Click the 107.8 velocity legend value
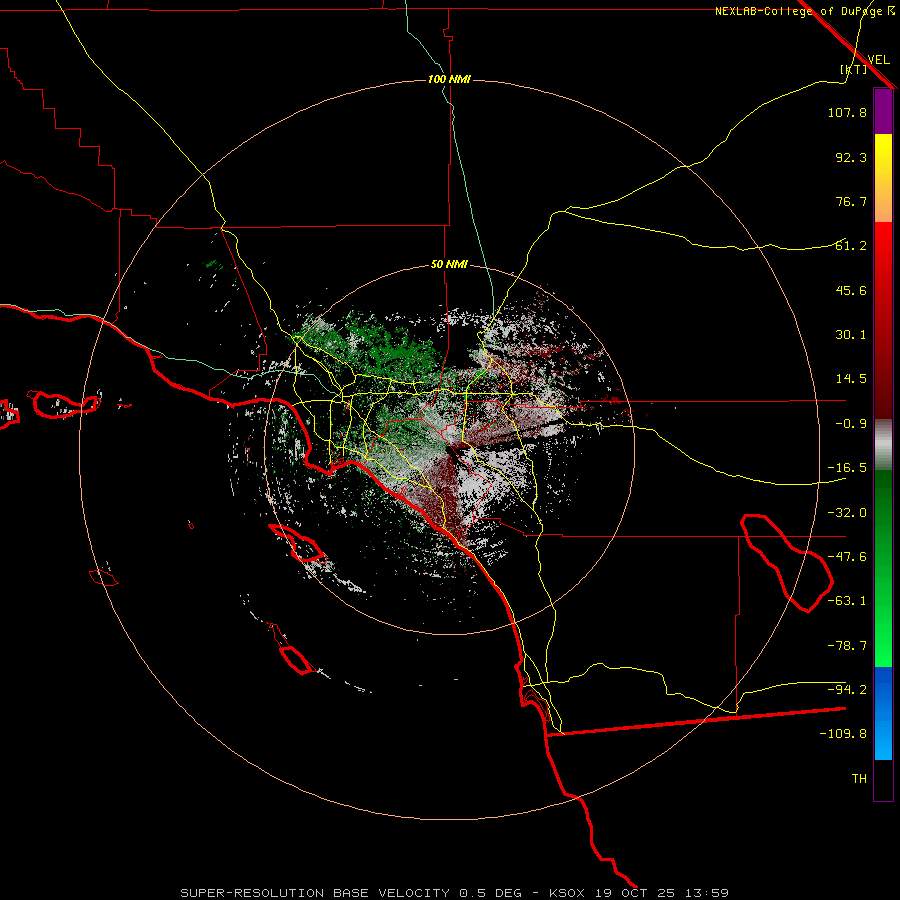Screen dimensions: 900x900 point(847,112)
